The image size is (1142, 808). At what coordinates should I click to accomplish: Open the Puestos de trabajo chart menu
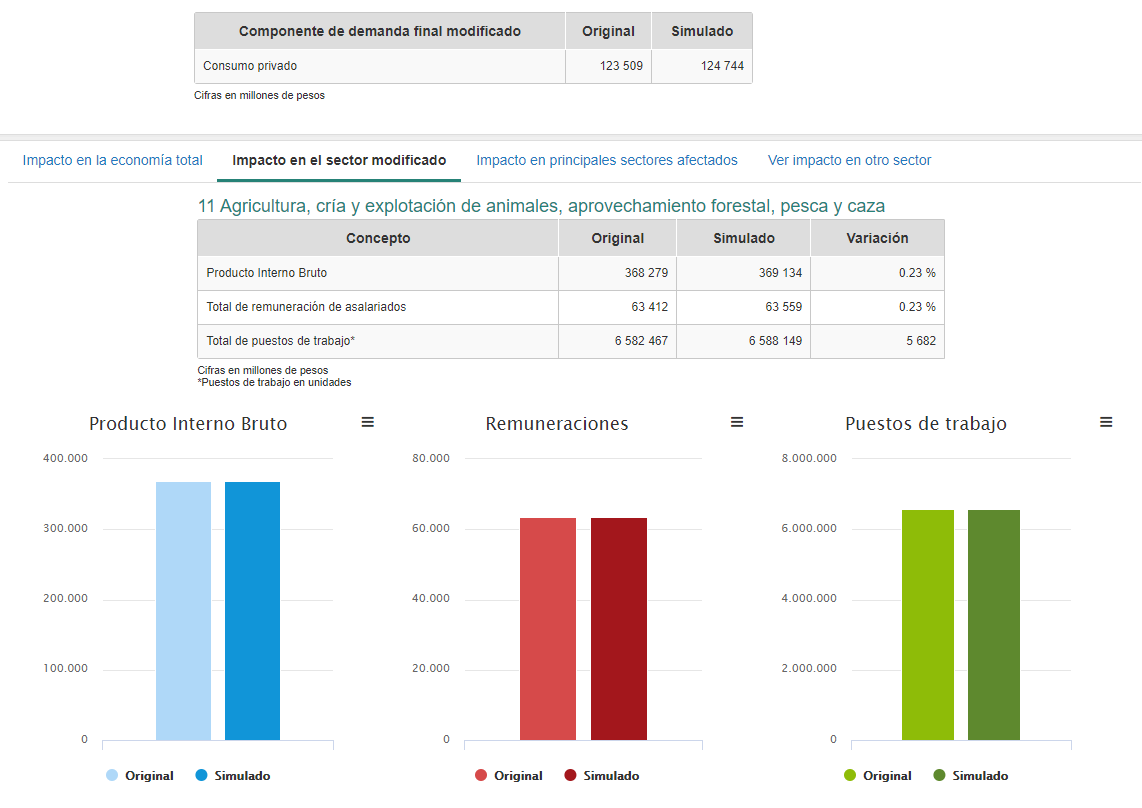[1106, 423]
